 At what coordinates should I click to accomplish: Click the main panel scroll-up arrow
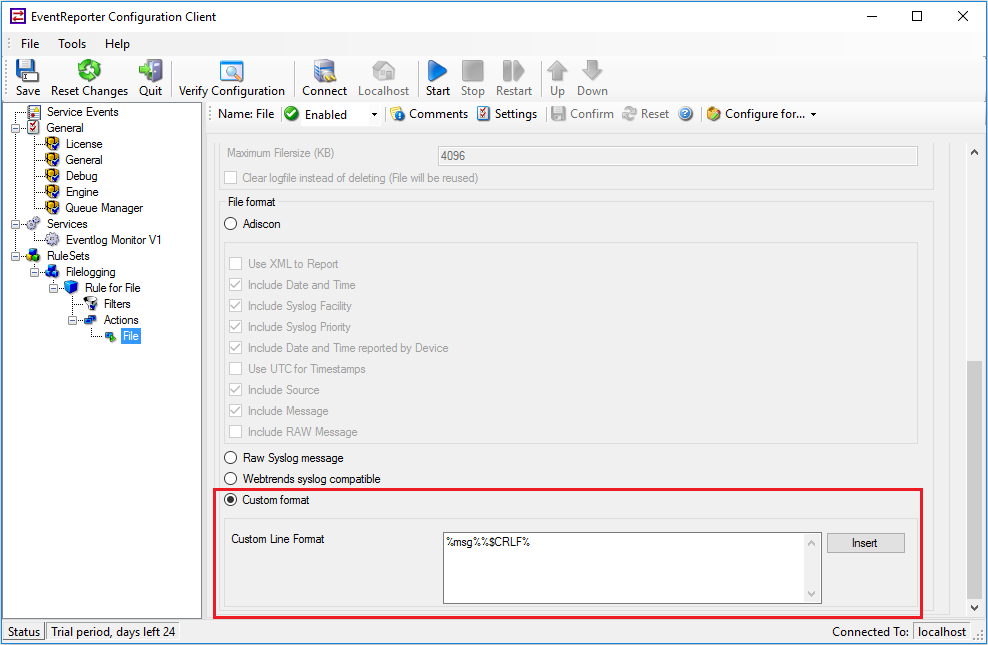pos(974,152)
